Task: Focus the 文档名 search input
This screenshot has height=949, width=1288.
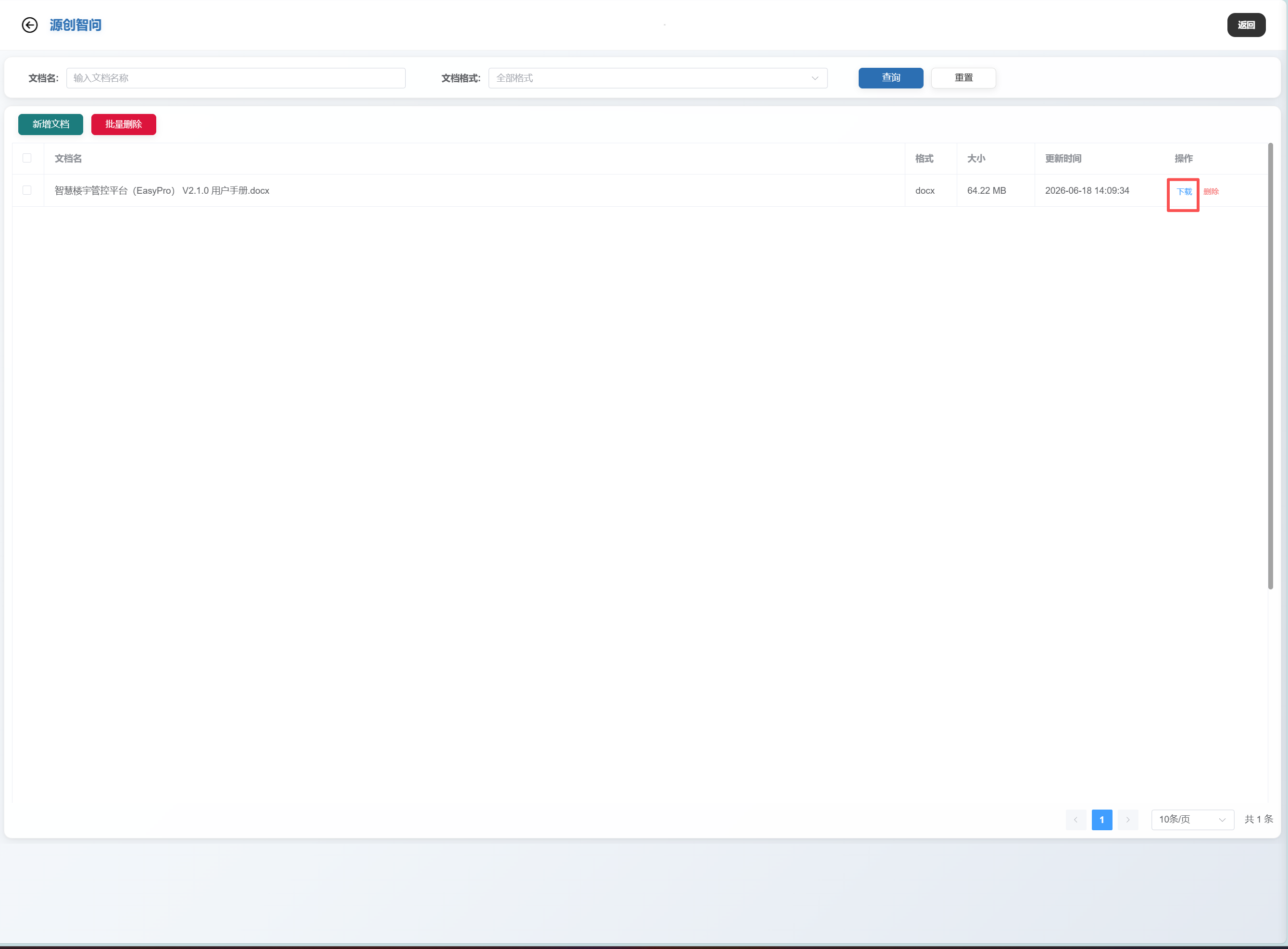Action: (x=236, y=78)
